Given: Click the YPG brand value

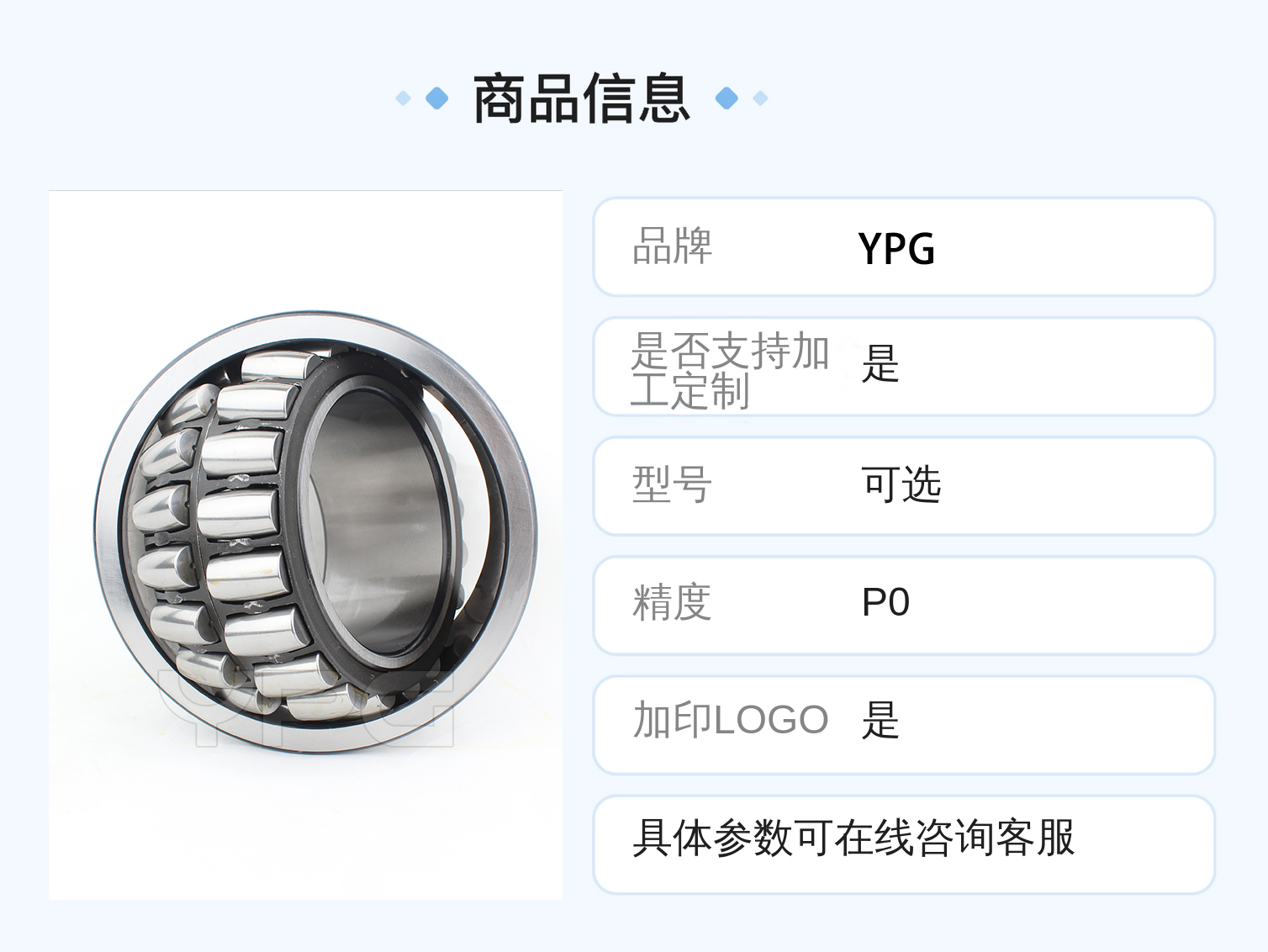Looking at the screenshot, I should [x=896, y=249].
